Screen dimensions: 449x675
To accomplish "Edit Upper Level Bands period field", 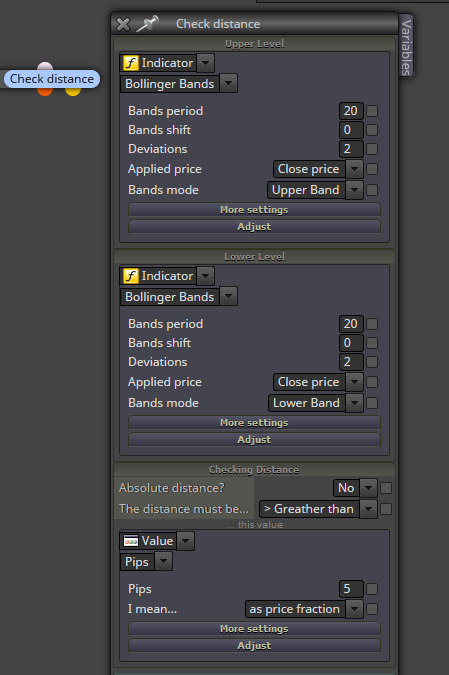I will click(x=351, y=111).
